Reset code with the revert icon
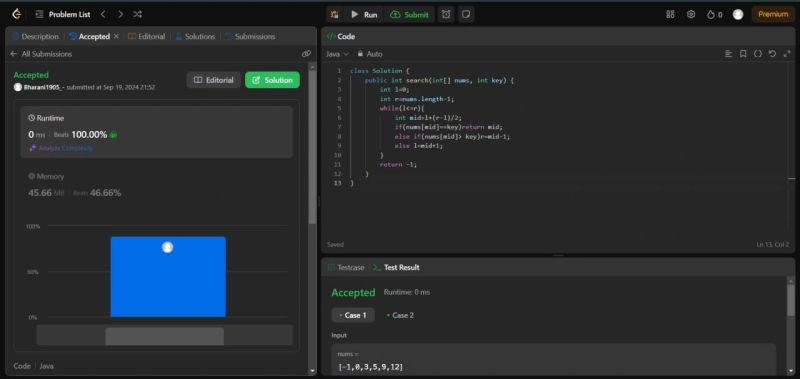 (772, 54)
